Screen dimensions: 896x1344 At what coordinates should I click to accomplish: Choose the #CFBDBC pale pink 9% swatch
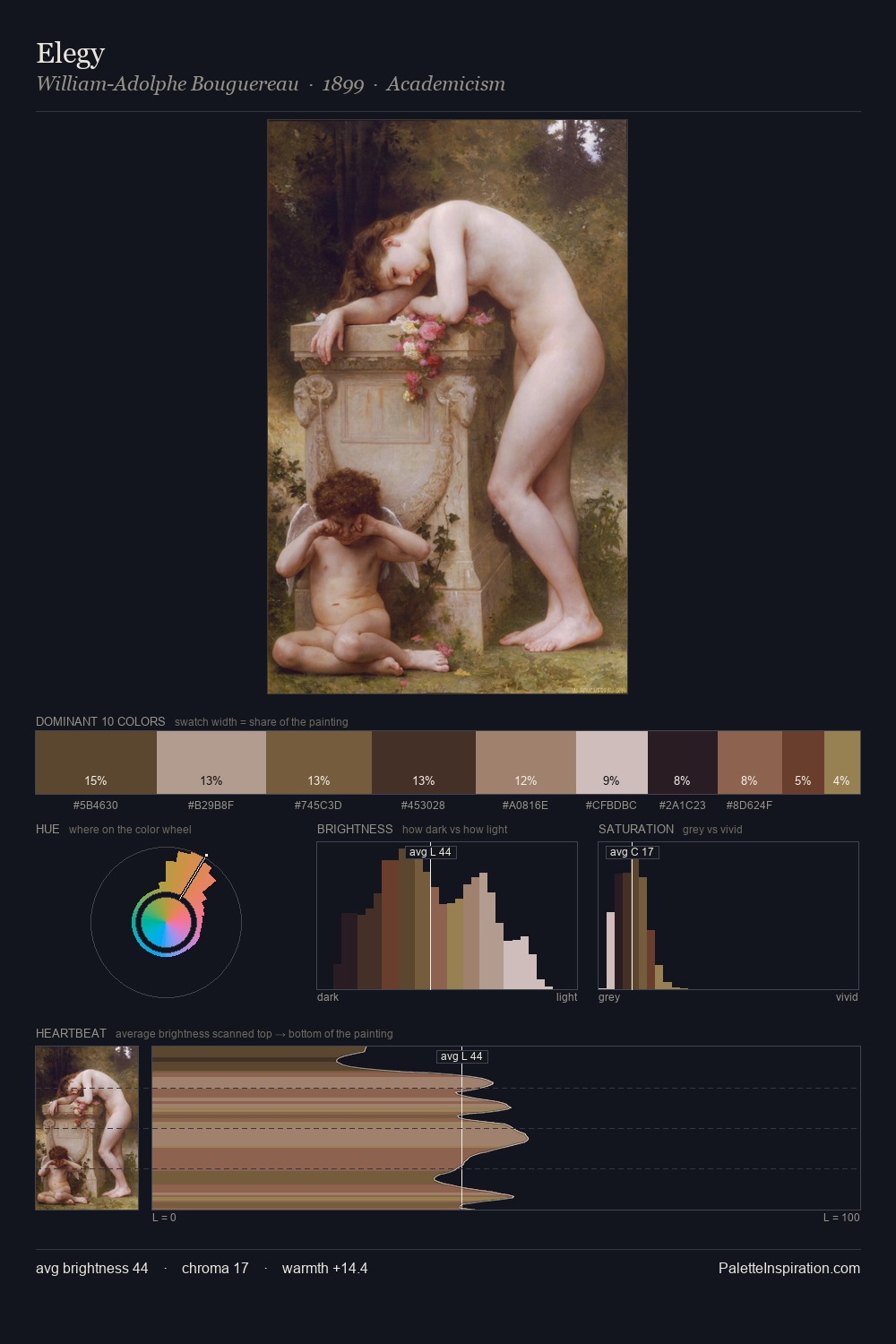coord(612,762)
